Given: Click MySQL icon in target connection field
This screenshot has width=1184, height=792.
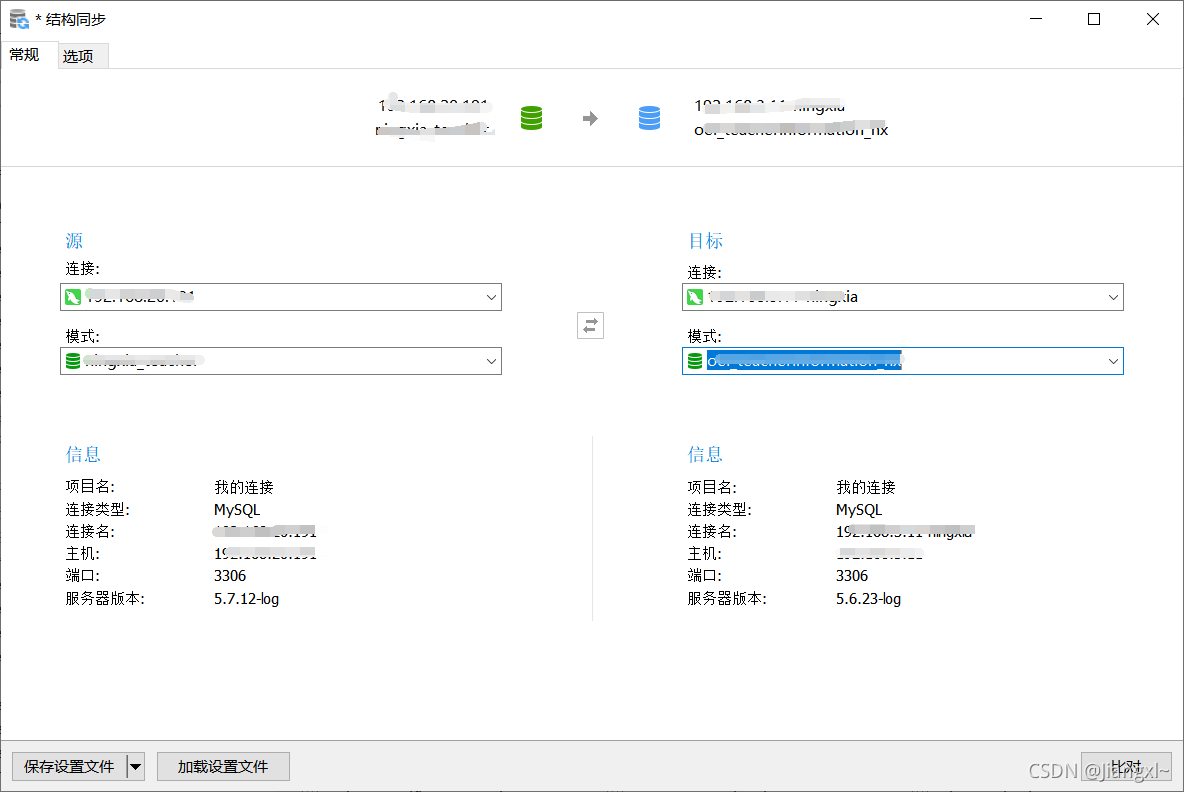Looking at the screenshot, I should click(695, 297).
